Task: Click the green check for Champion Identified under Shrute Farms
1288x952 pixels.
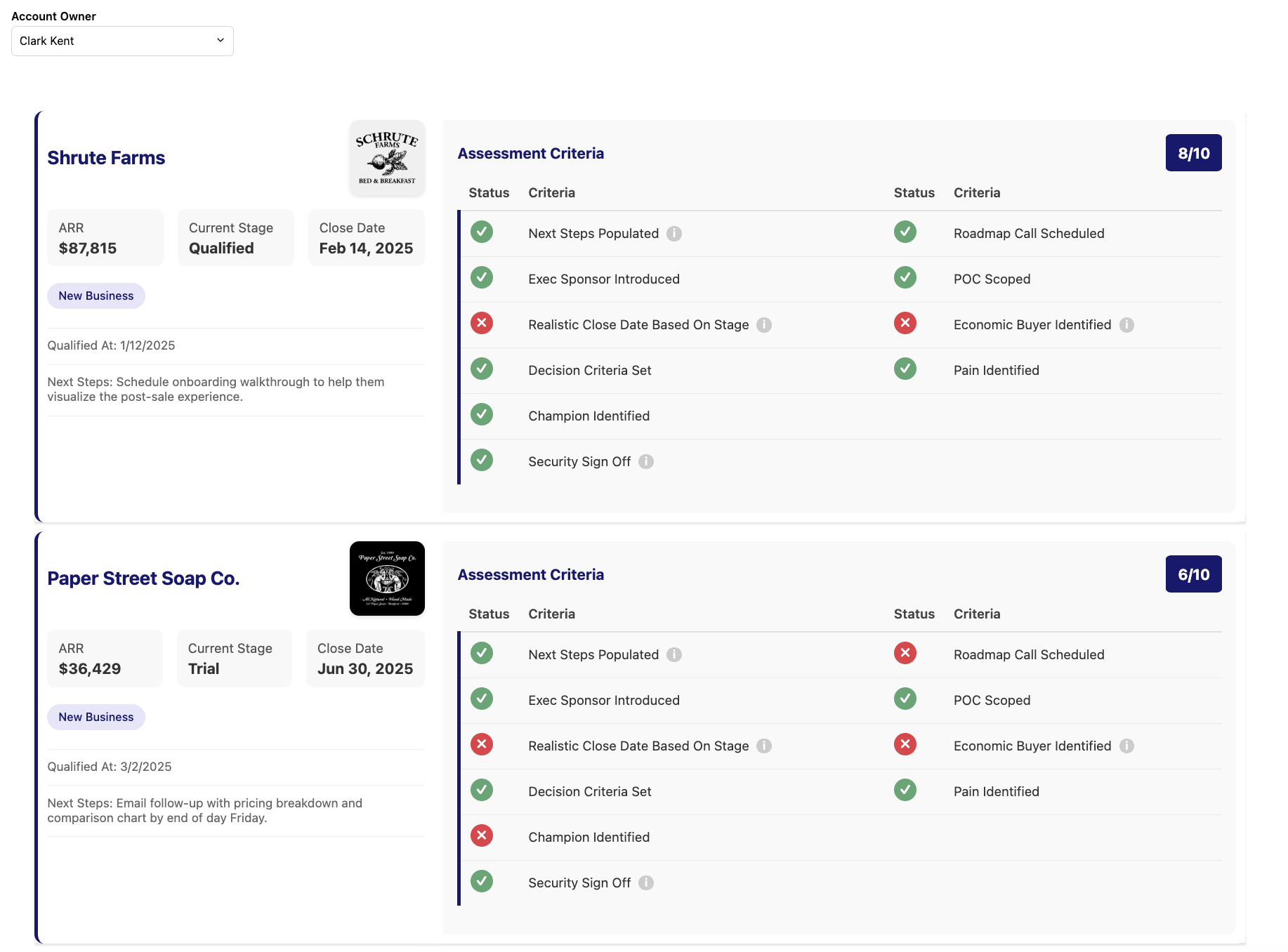Action: tap(482, 414)
